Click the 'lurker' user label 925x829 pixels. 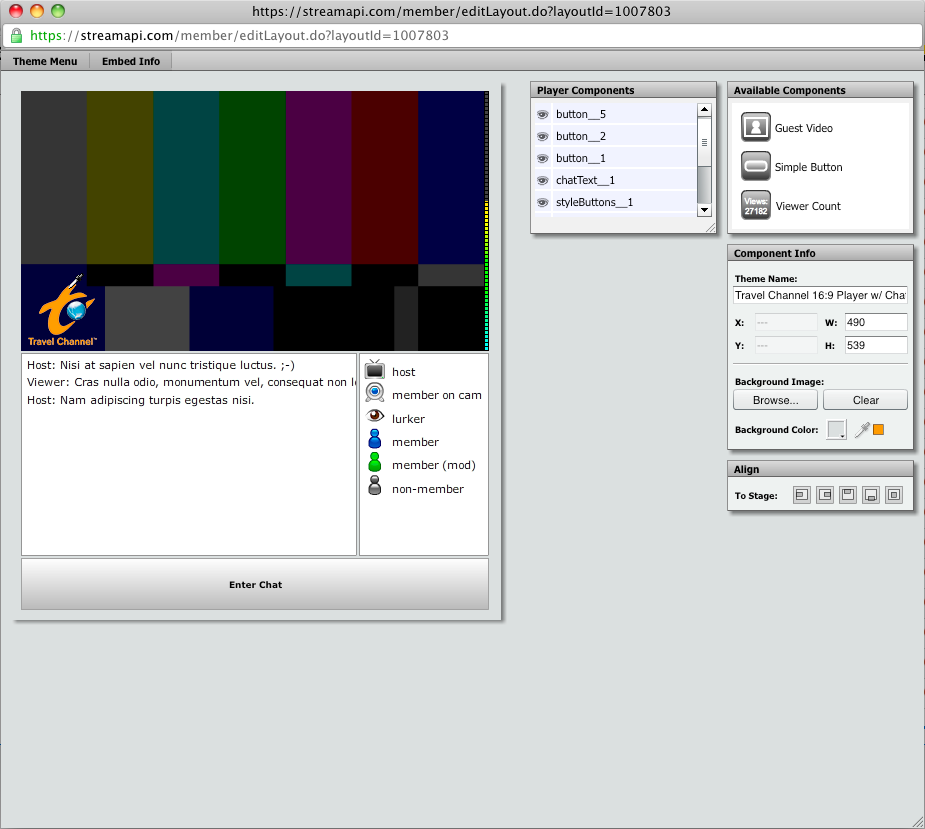point(408,419)
